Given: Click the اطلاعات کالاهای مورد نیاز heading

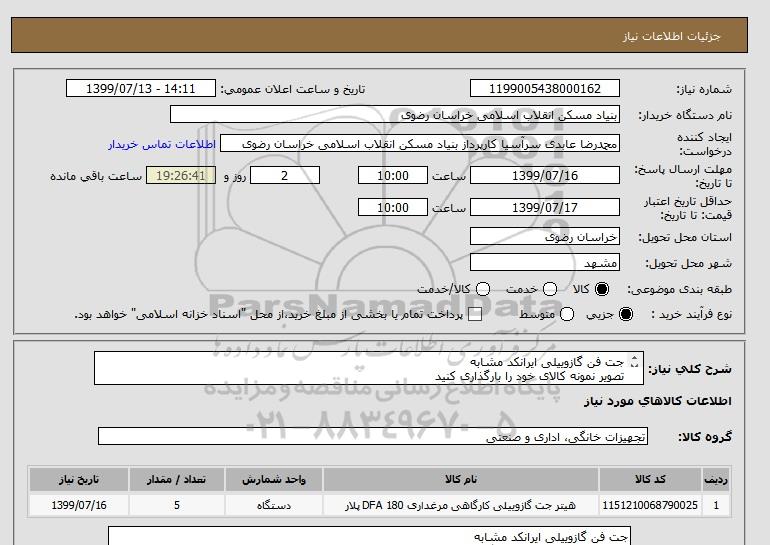Looking at the screenshot, I should click(x=658, y=401).
